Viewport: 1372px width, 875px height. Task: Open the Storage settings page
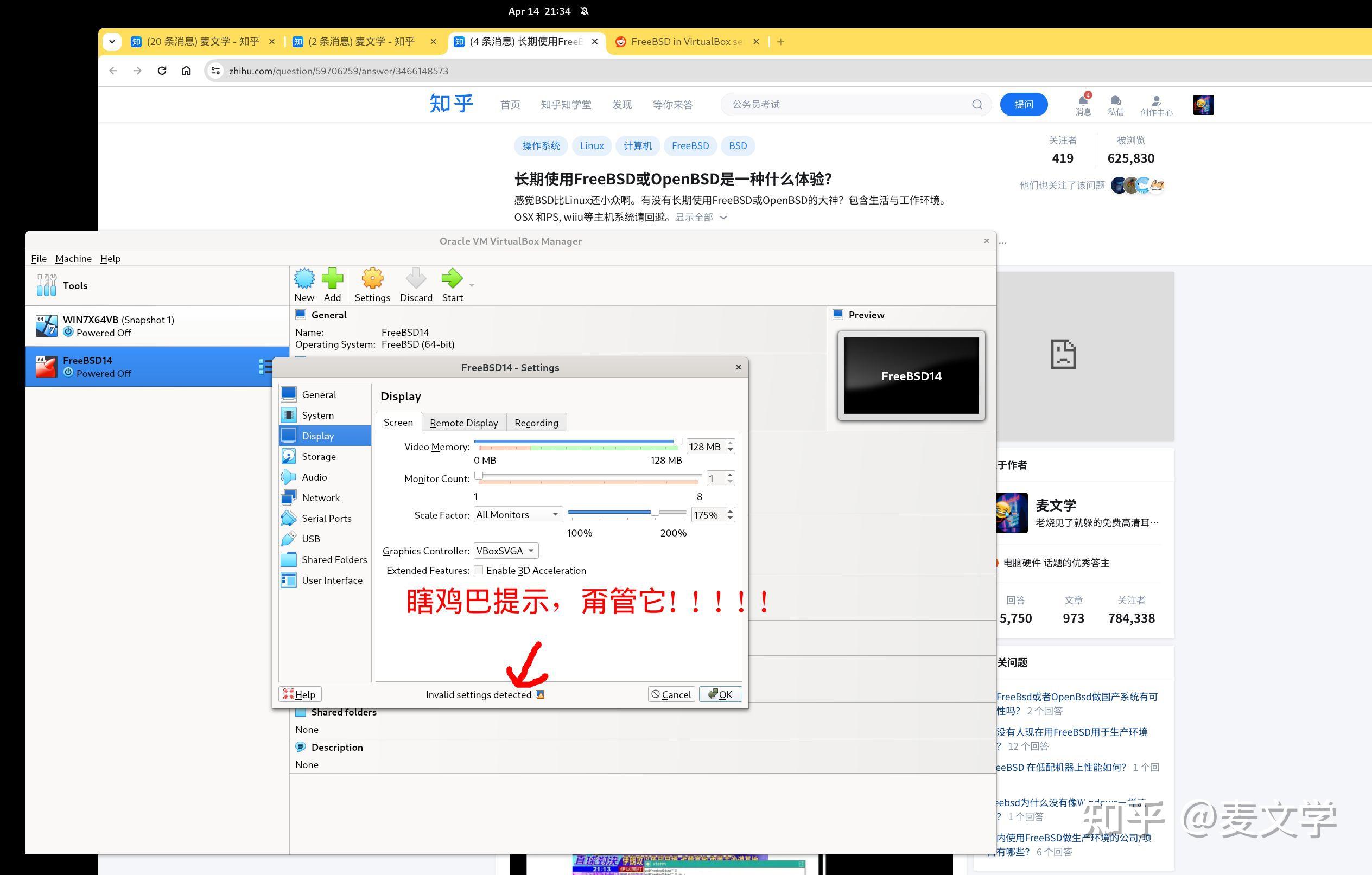pos(318,456)
